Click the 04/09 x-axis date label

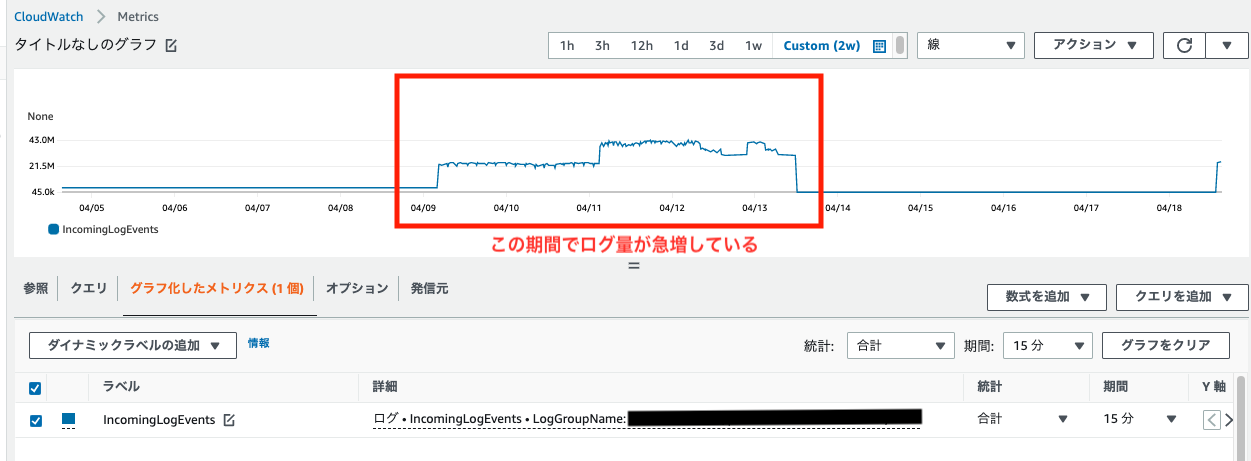coord(422,208)
